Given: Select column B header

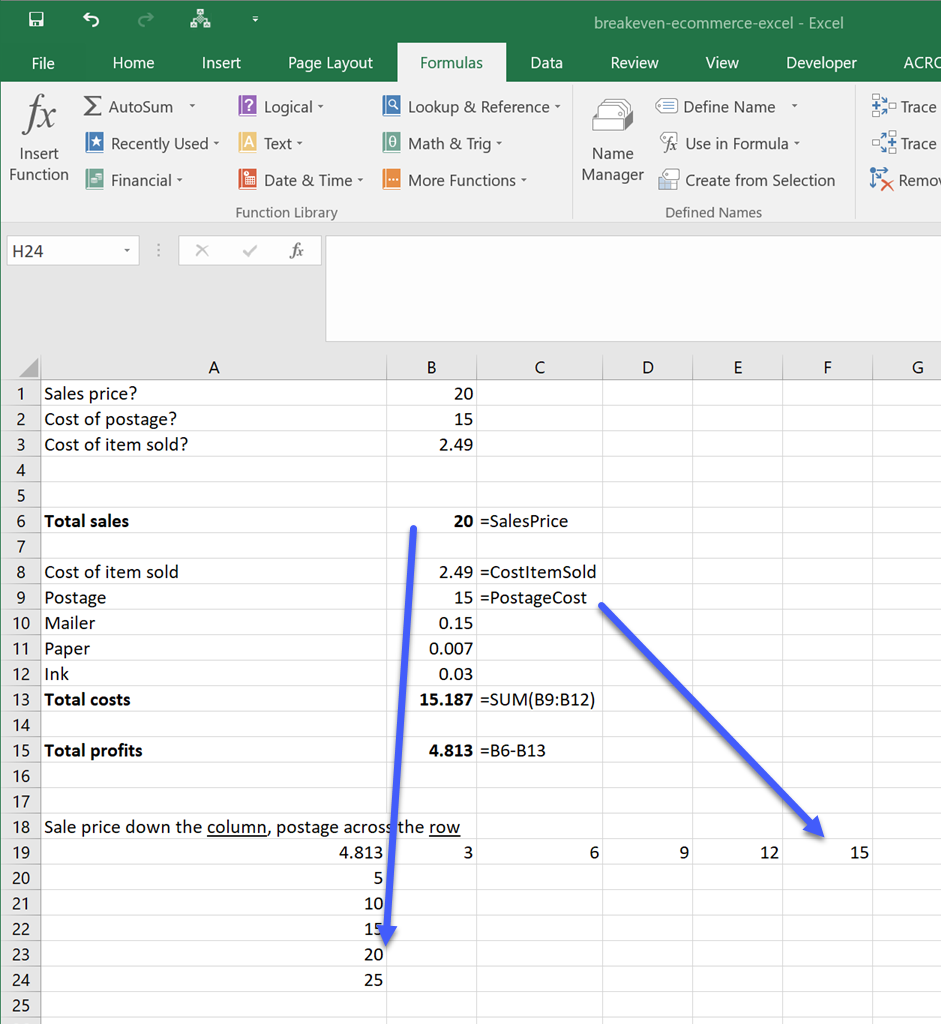Looking at the screenshot, I should (x=431, y=368).
